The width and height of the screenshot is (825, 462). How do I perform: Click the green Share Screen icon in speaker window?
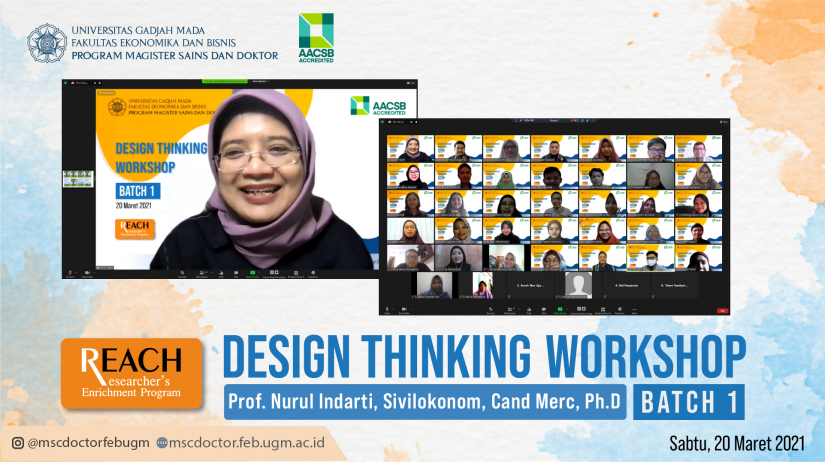251,273
